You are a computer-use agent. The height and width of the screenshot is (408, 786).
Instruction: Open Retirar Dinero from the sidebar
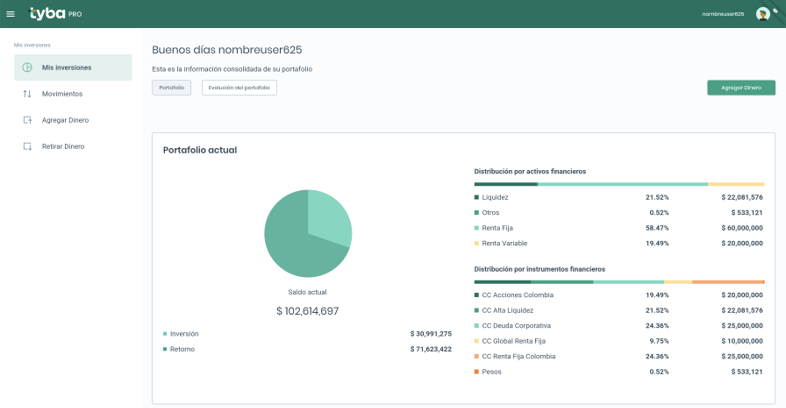coord(63,146)
